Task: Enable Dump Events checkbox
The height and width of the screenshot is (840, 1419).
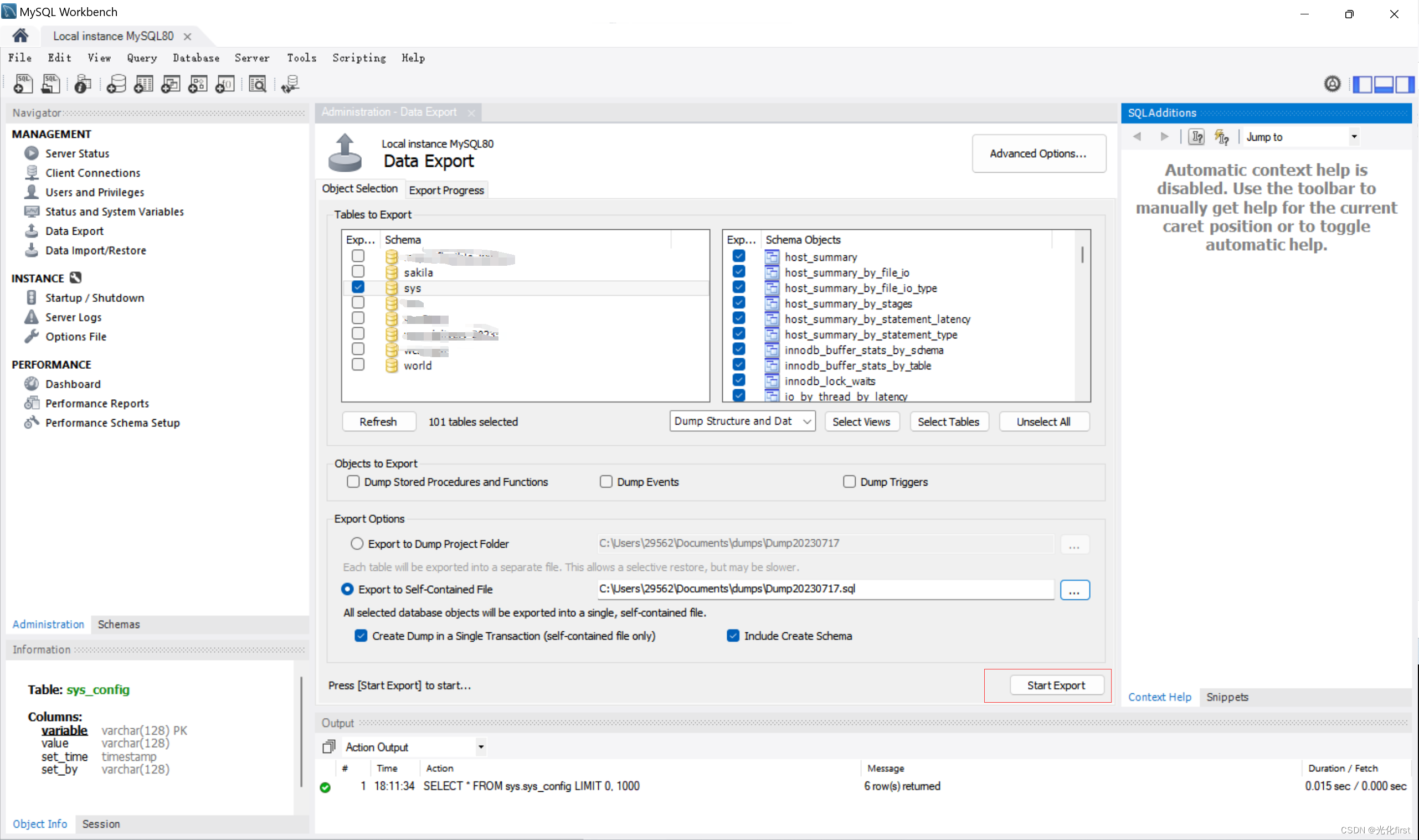Action: pyautogui.click(x=606, y=481)
